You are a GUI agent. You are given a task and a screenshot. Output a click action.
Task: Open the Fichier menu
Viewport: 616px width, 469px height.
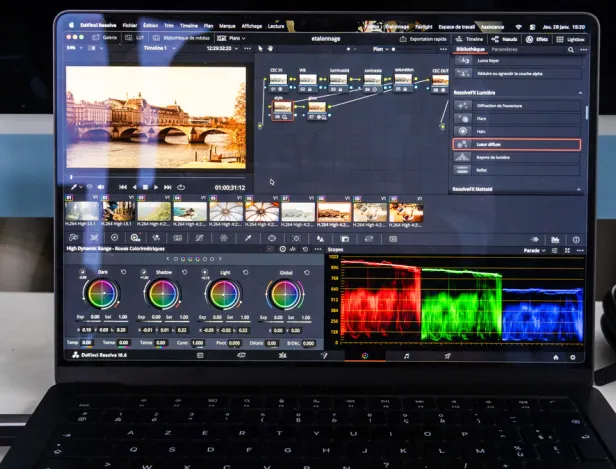pyautogui.click(x=130, y=25)
